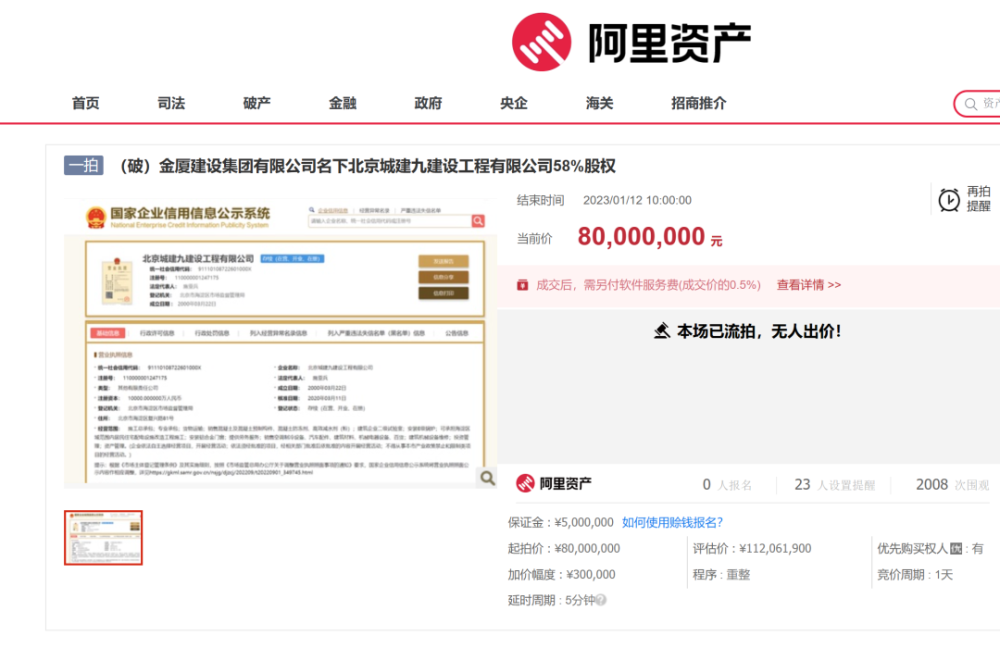Click the 如何使用赊钱报名? link
Screen dimensions: 1000x648
point(672,522)
